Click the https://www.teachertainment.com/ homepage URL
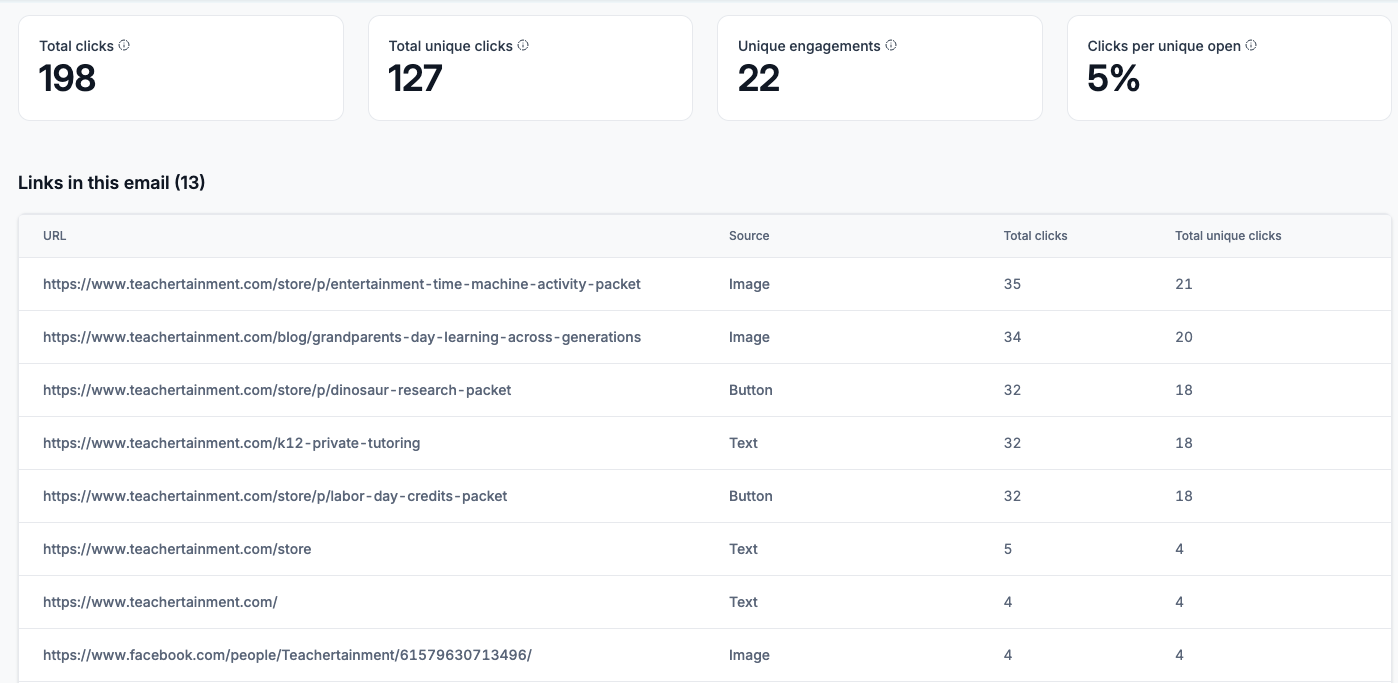 pyautogui.click(x=160, y=602)
